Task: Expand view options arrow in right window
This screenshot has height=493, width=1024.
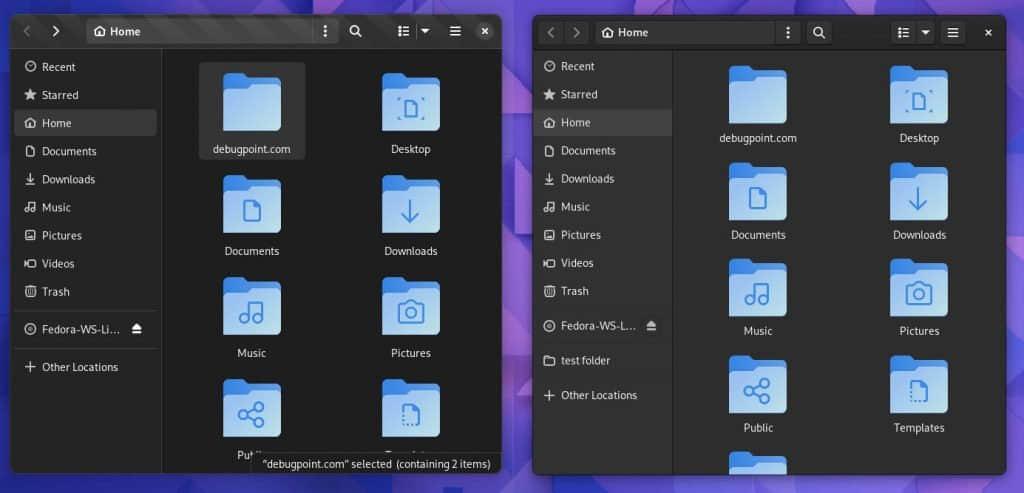Action: [x=926, y=33]
